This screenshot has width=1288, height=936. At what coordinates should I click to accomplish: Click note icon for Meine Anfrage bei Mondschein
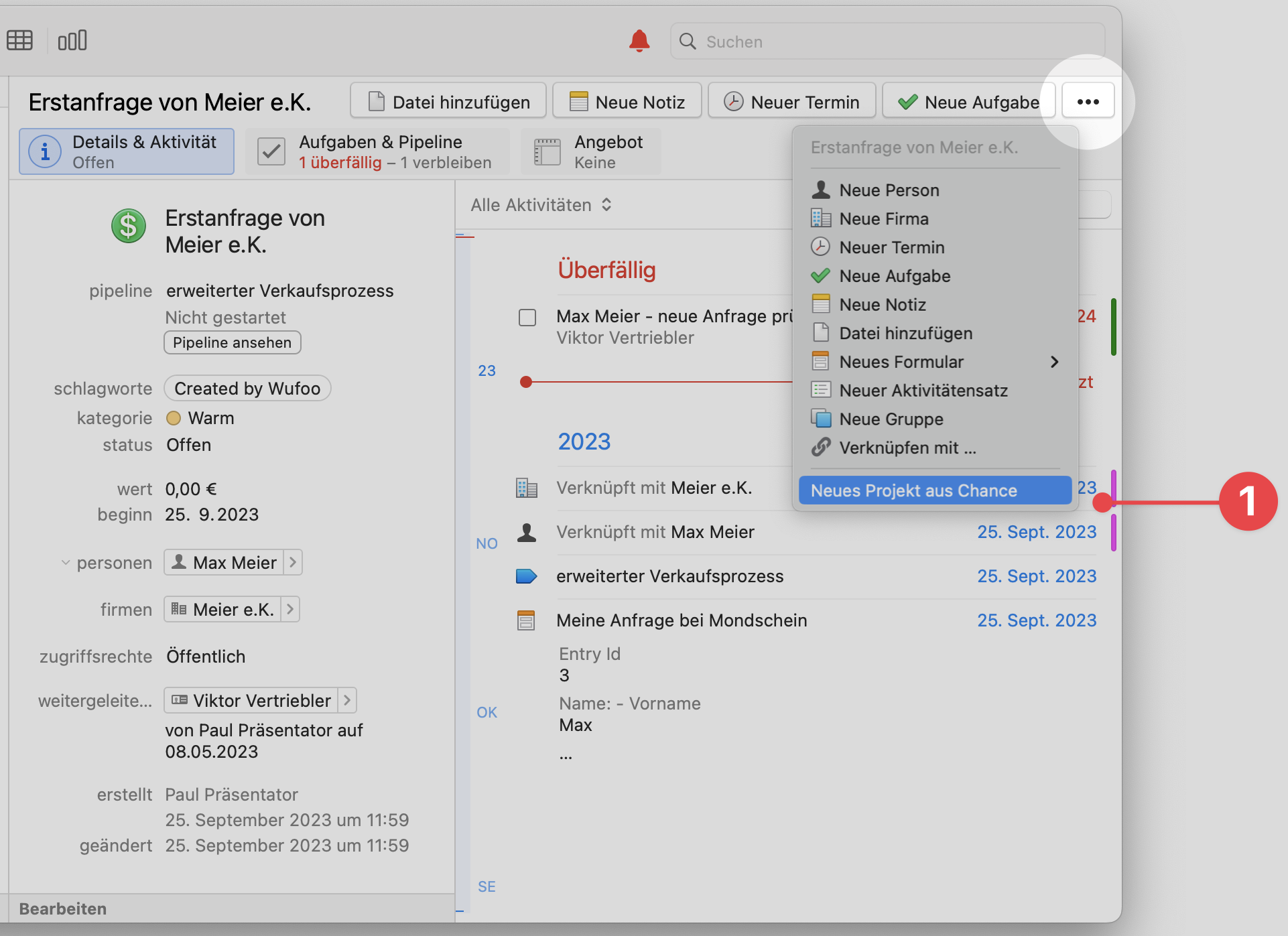[527, 620]
